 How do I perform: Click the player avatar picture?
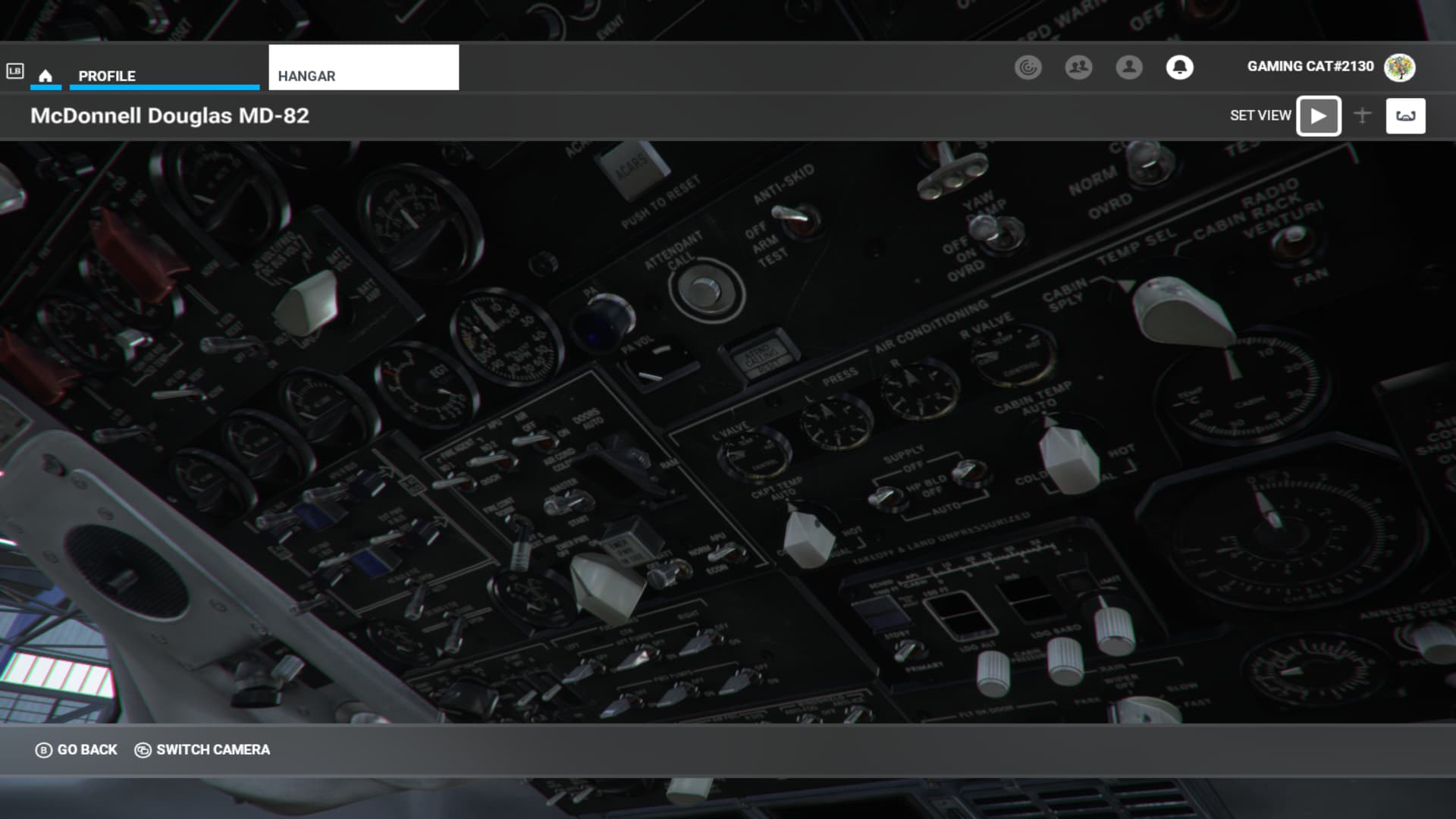pyautogui.click(x=1399, y=67)
